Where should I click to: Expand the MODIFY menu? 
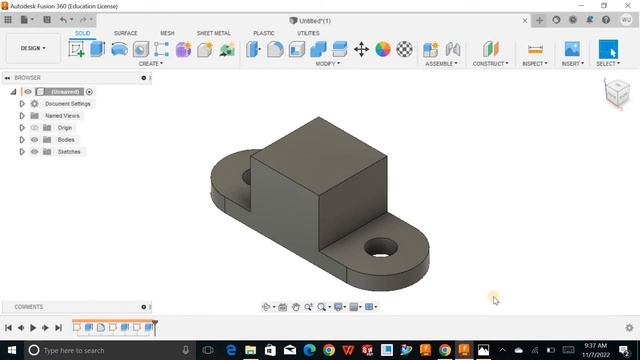pyautogui.click(x=327, y=64)
